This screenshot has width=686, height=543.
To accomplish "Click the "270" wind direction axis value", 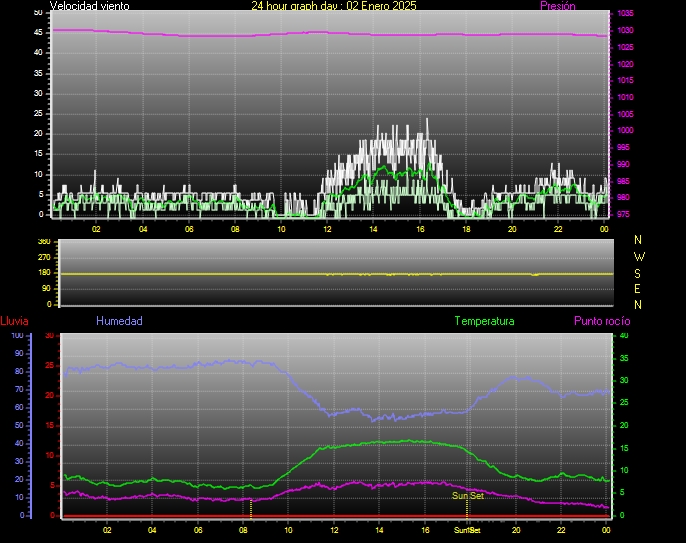I will [44, 257].
